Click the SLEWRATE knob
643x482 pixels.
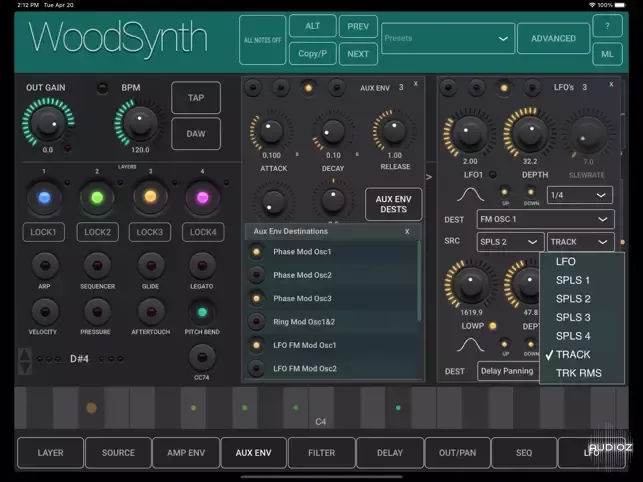point(588,135)
